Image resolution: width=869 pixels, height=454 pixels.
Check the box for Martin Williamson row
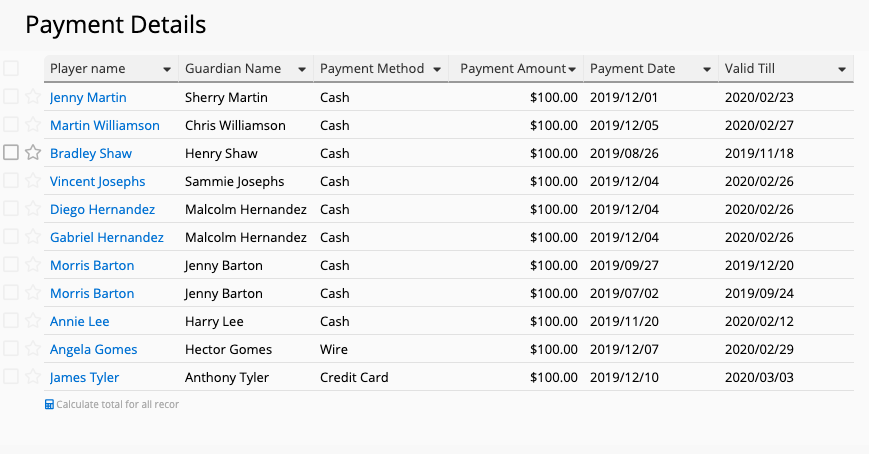[11, 125]
